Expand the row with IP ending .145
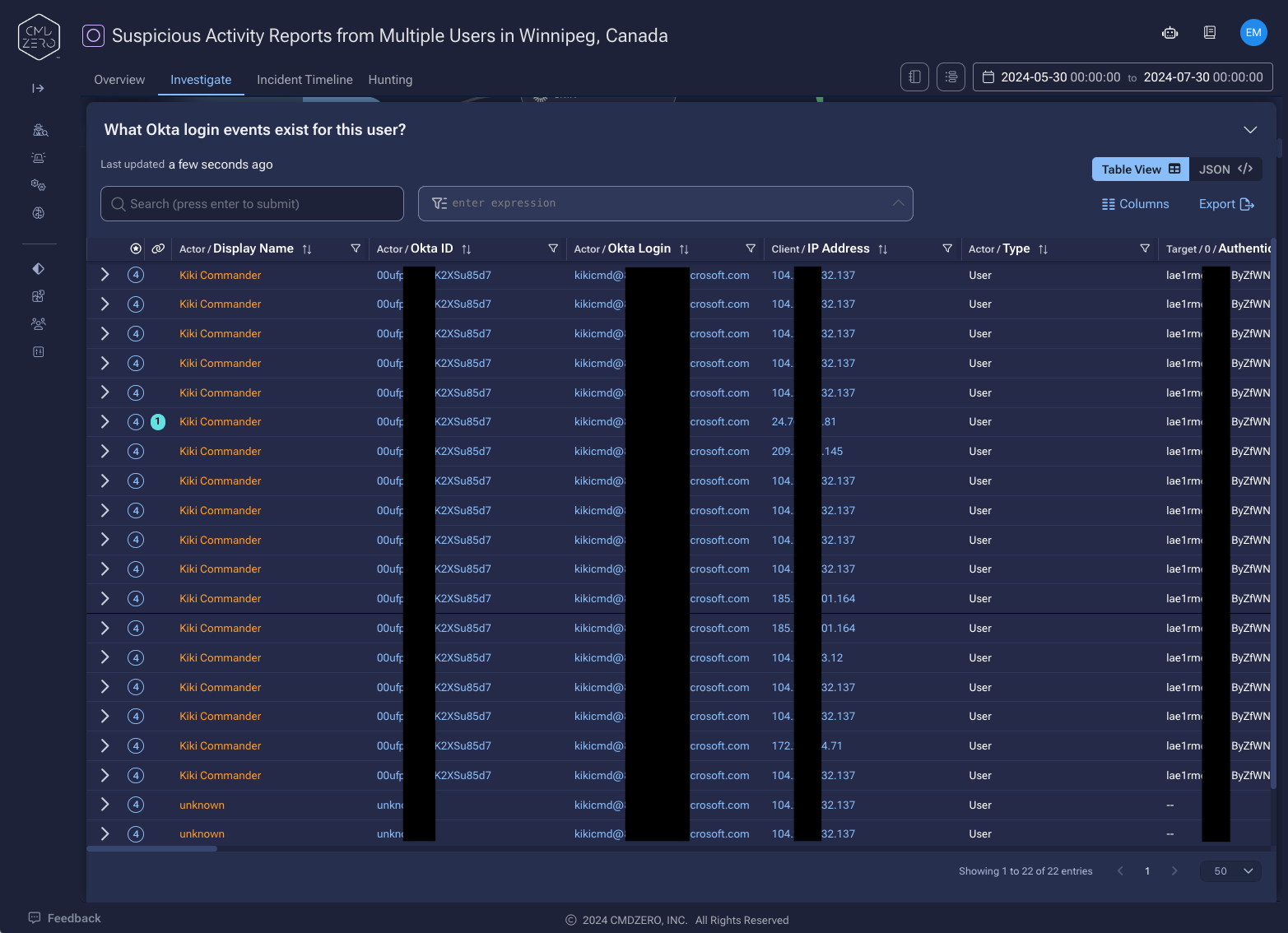1288x933 pixels. (x=105, y=451)
